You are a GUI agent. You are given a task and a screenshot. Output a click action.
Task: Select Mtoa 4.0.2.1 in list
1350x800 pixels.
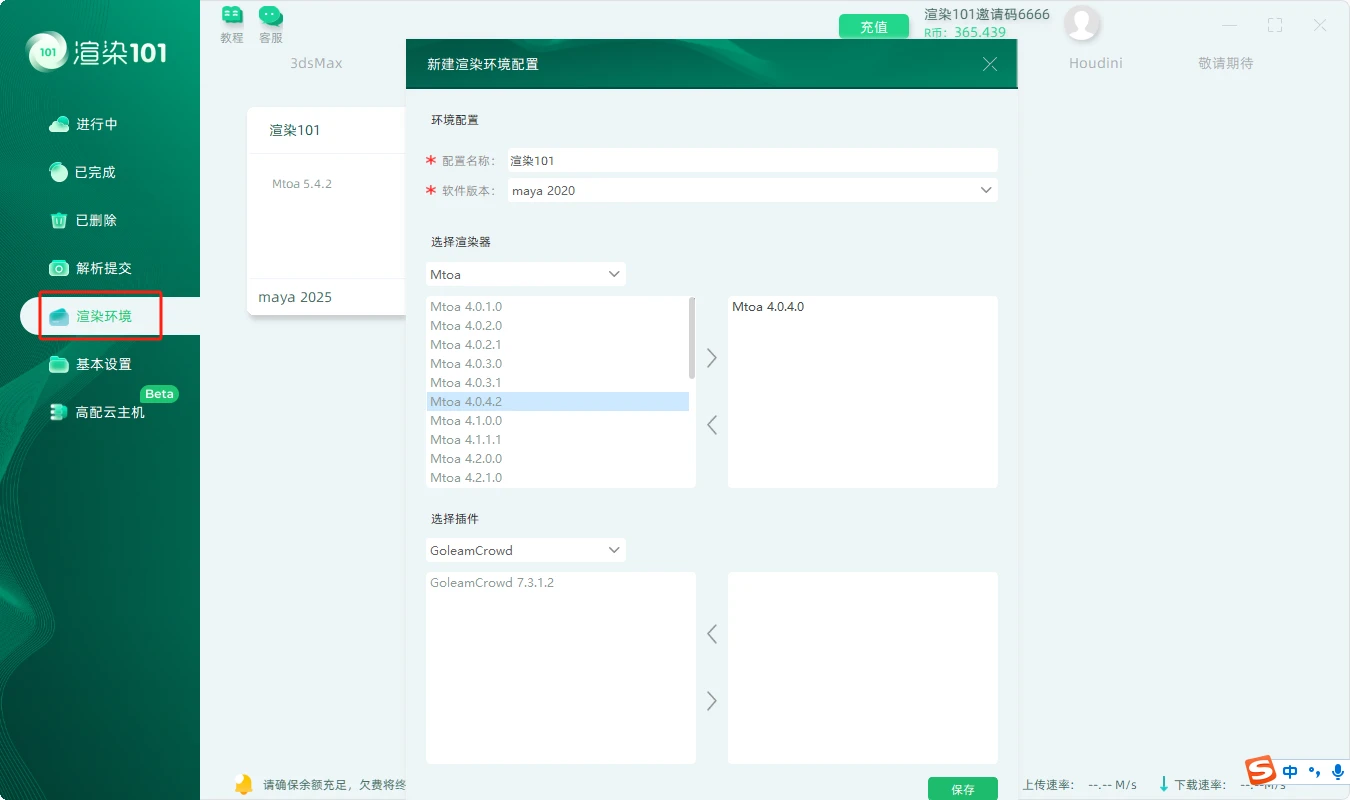click(x=558, y=345)
